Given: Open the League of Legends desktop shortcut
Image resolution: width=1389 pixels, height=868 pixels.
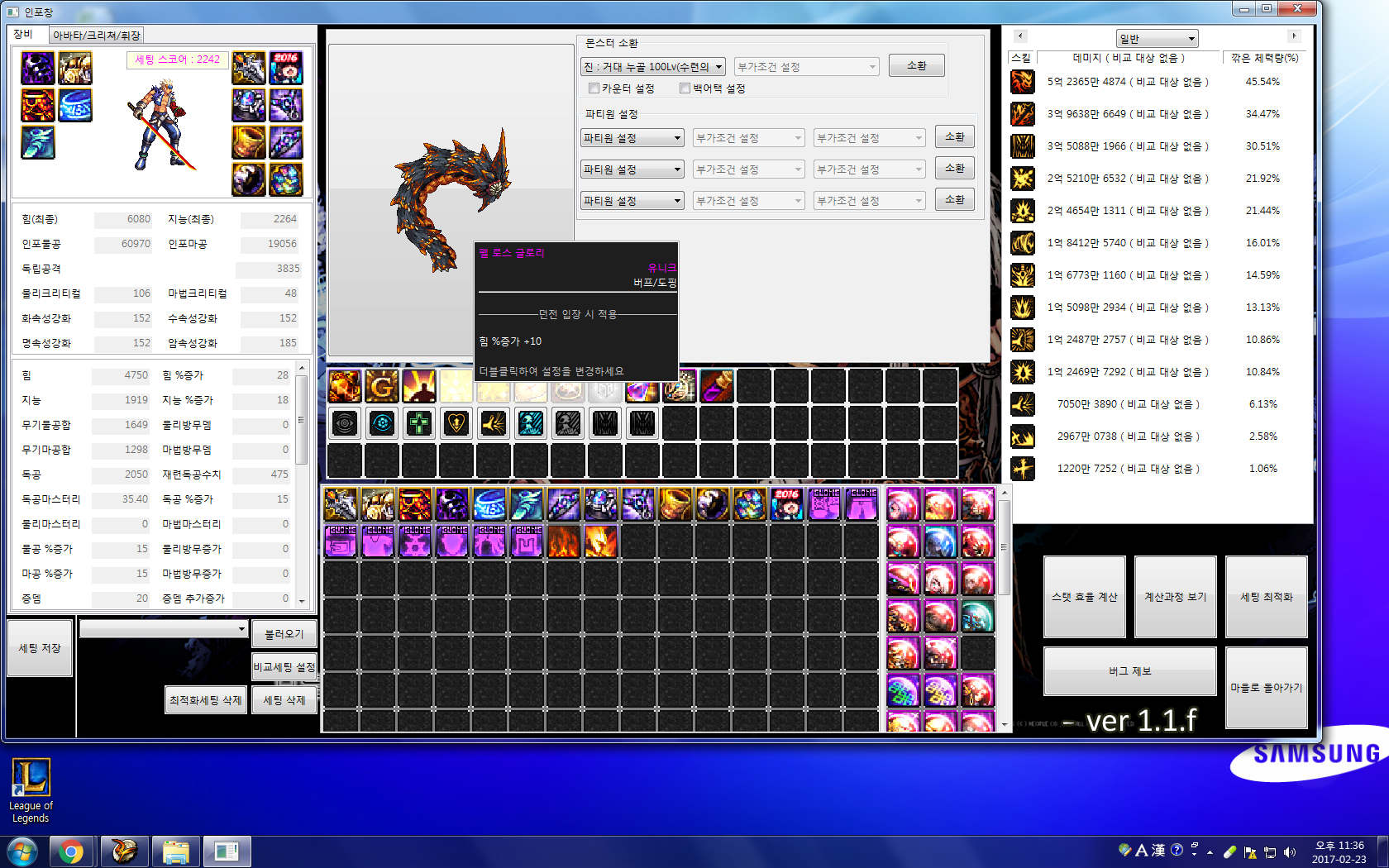Looking at the screenshot, I should [31, 790].
